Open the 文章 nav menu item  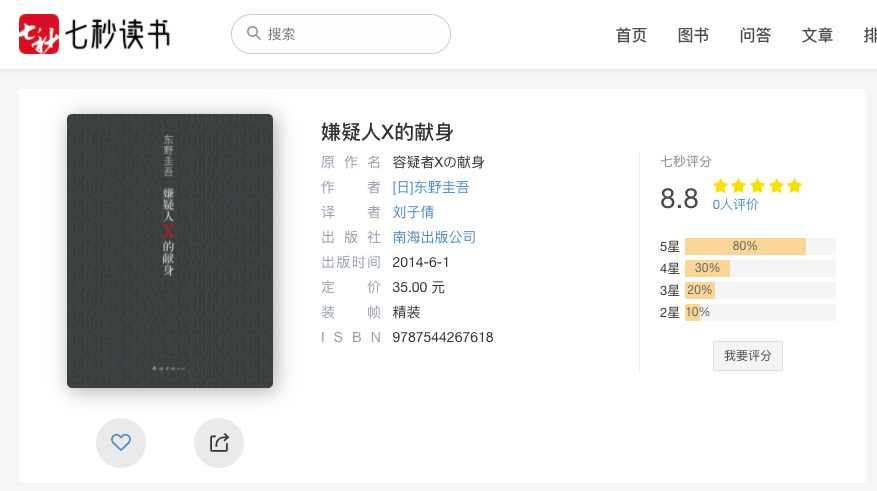(x=817, y=35)
